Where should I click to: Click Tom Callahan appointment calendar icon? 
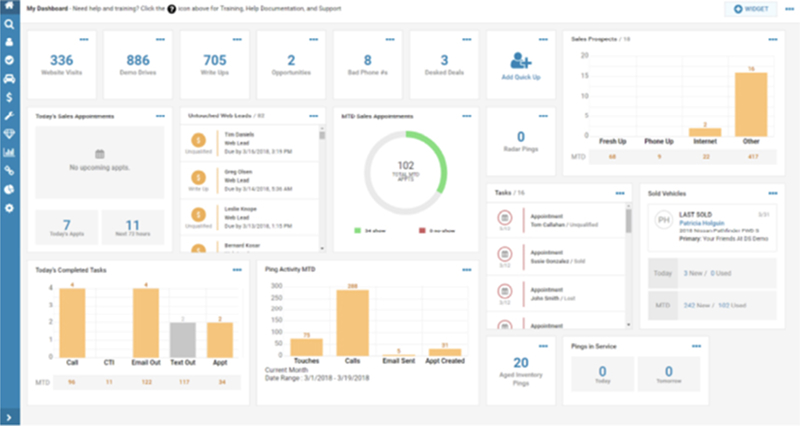click(x=505, y=218)
